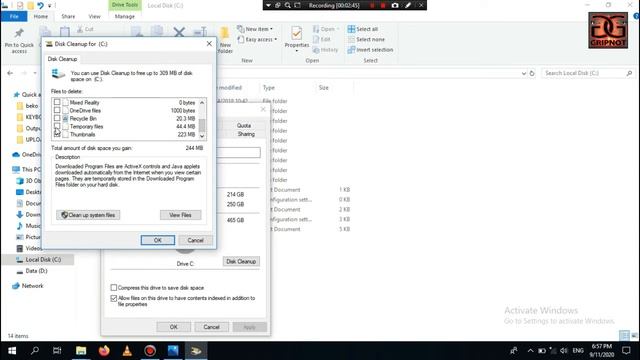Tick the Recycle Bin checkbox
Image resolution: width=640 pixels, height=360 pixels.
pyautogui.click(x=57, y=118)
